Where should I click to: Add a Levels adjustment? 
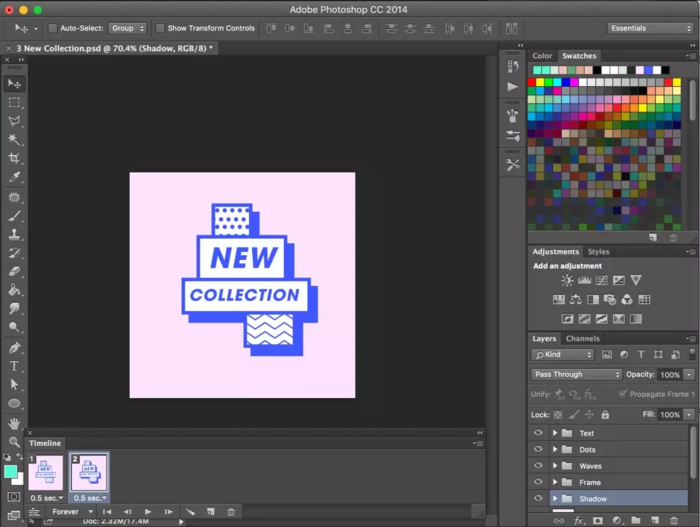584,280
